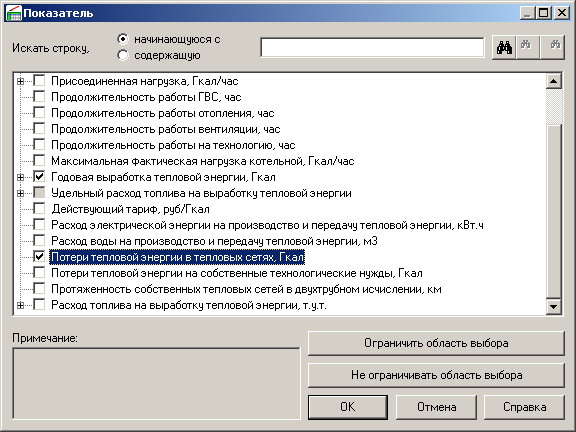Select the 'начинающуюся с' radio option
The width and height of the screenshot is (576, 432).
123,39
